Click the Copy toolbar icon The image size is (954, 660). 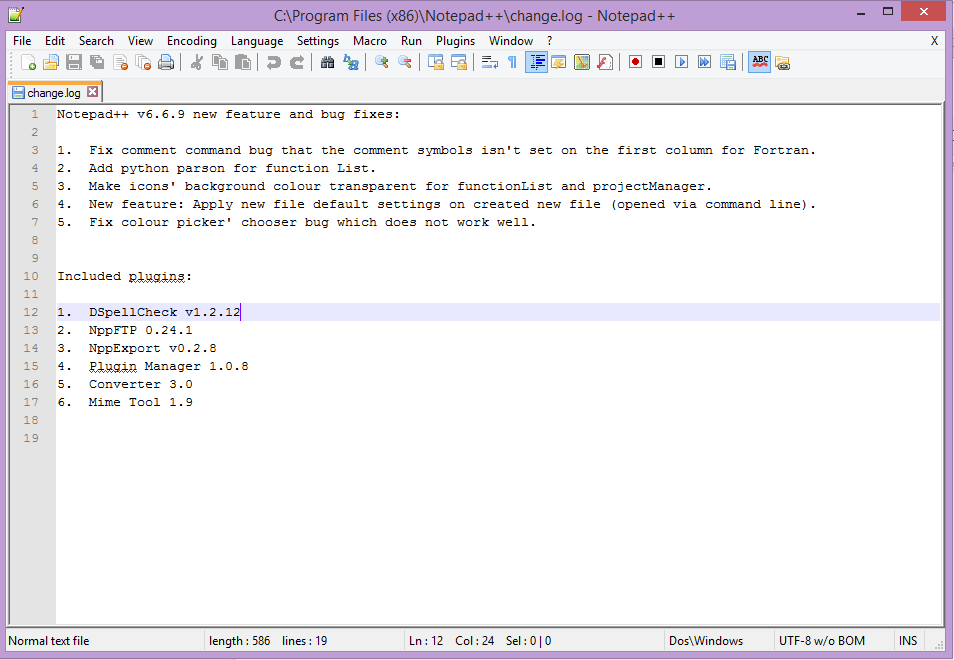[220, 62]
